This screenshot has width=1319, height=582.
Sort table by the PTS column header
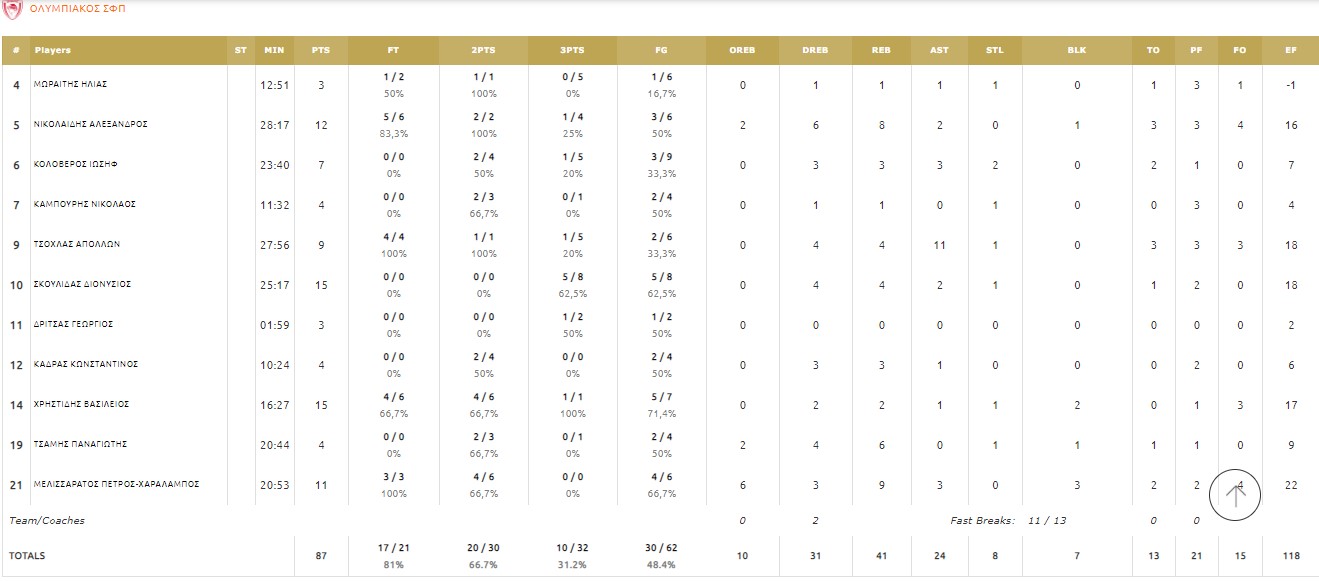click(321, 50)
